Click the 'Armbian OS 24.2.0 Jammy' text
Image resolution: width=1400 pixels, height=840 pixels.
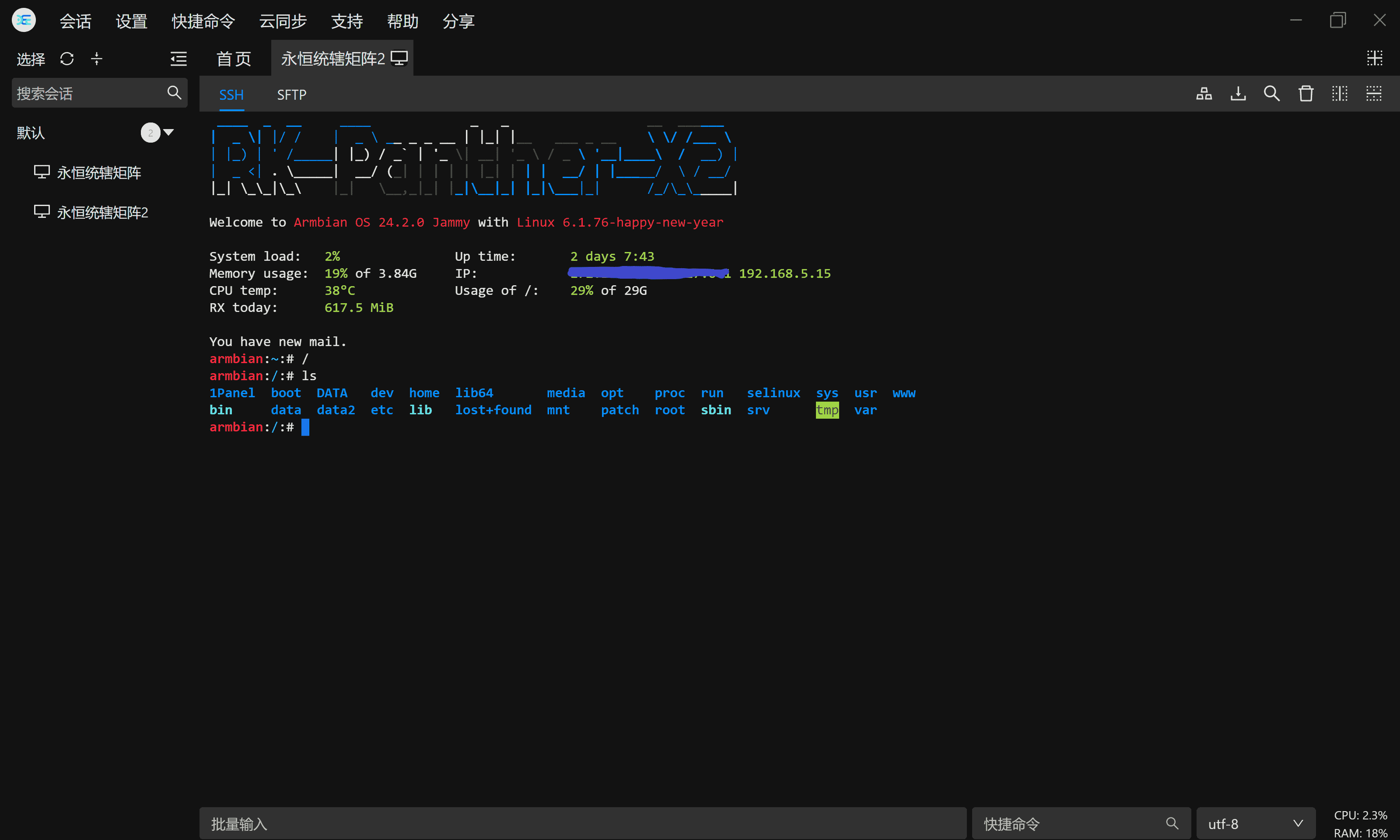pyautogui.click(x=381, y=222)
